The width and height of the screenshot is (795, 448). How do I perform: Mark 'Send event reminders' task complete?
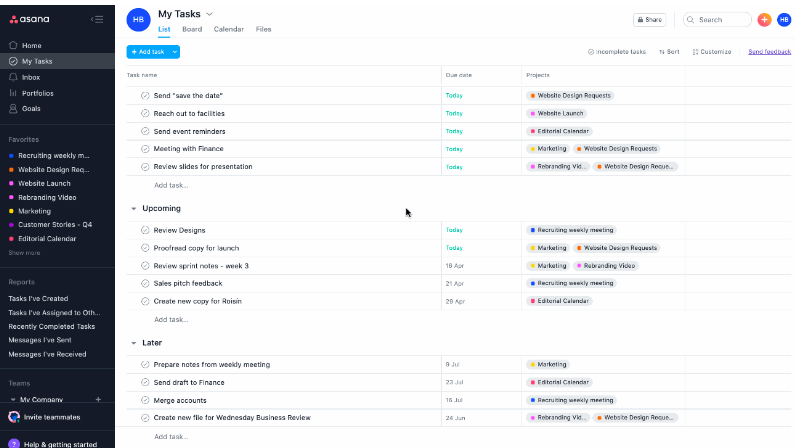pos(145,131)
